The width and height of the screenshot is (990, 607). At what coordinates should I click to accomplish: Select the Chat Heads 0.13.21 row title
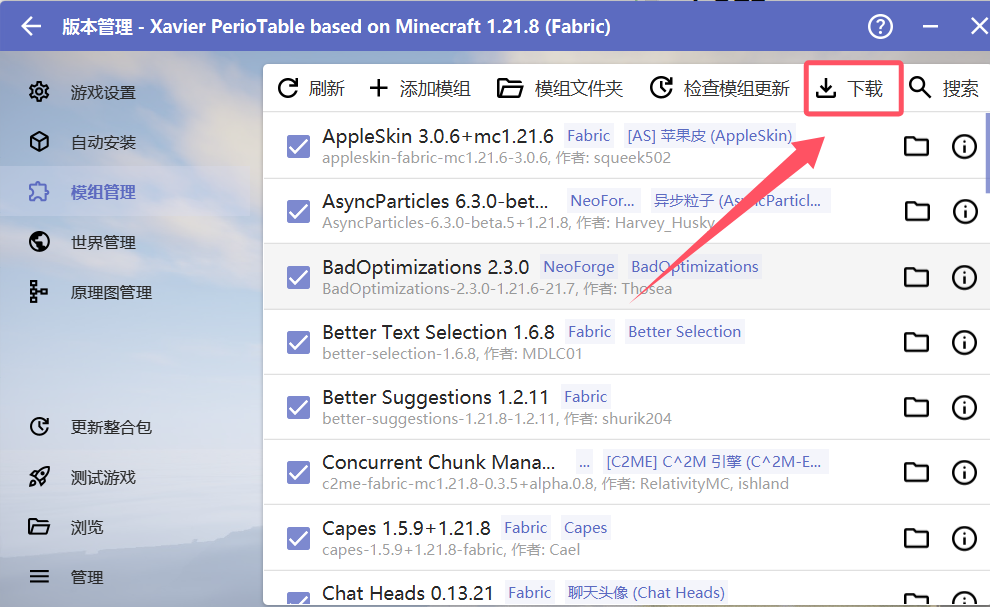point(407,593)
